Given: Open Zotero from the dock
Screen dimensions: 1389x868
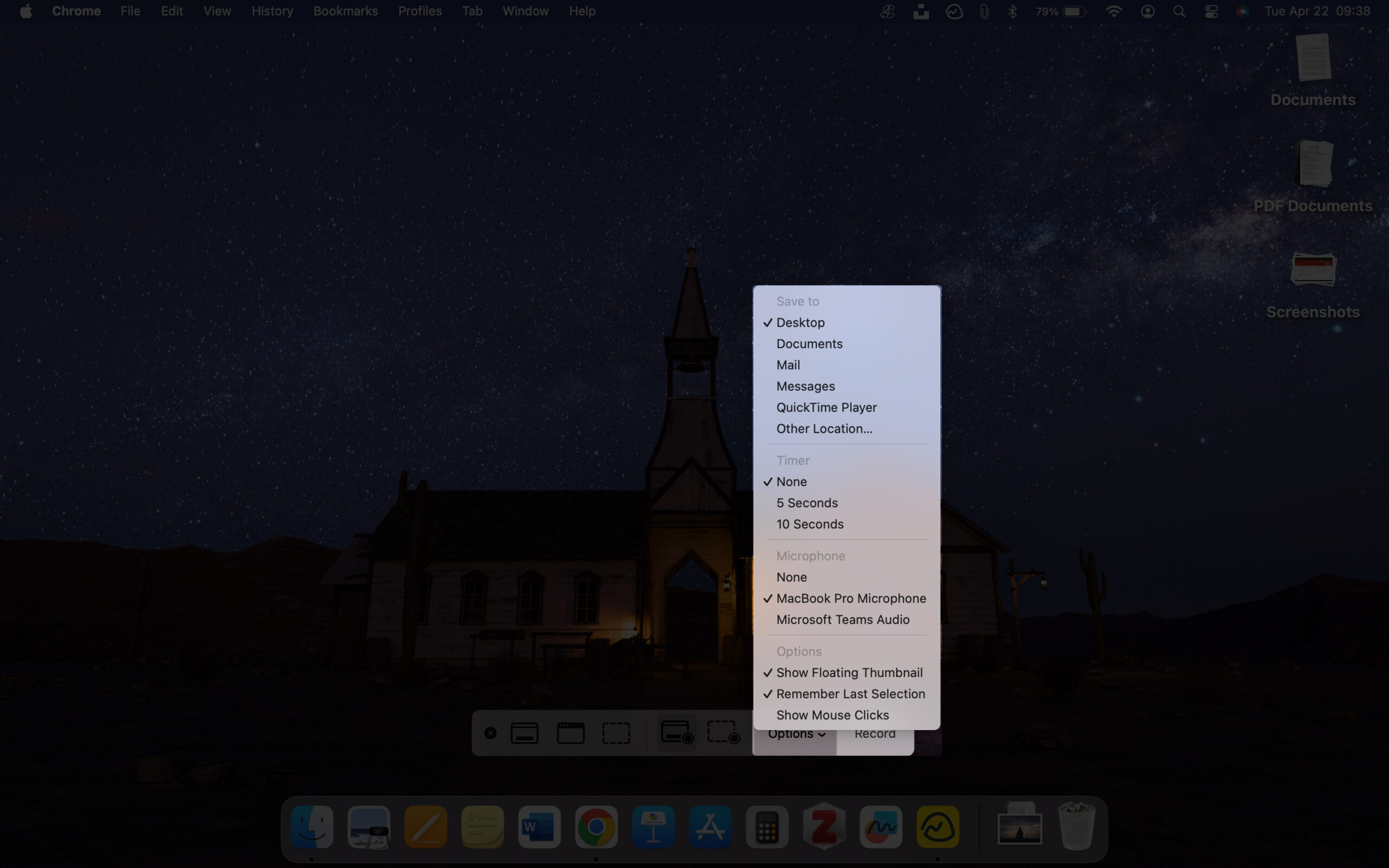Looking at the screenshot, I should click(x=824, y=827).
